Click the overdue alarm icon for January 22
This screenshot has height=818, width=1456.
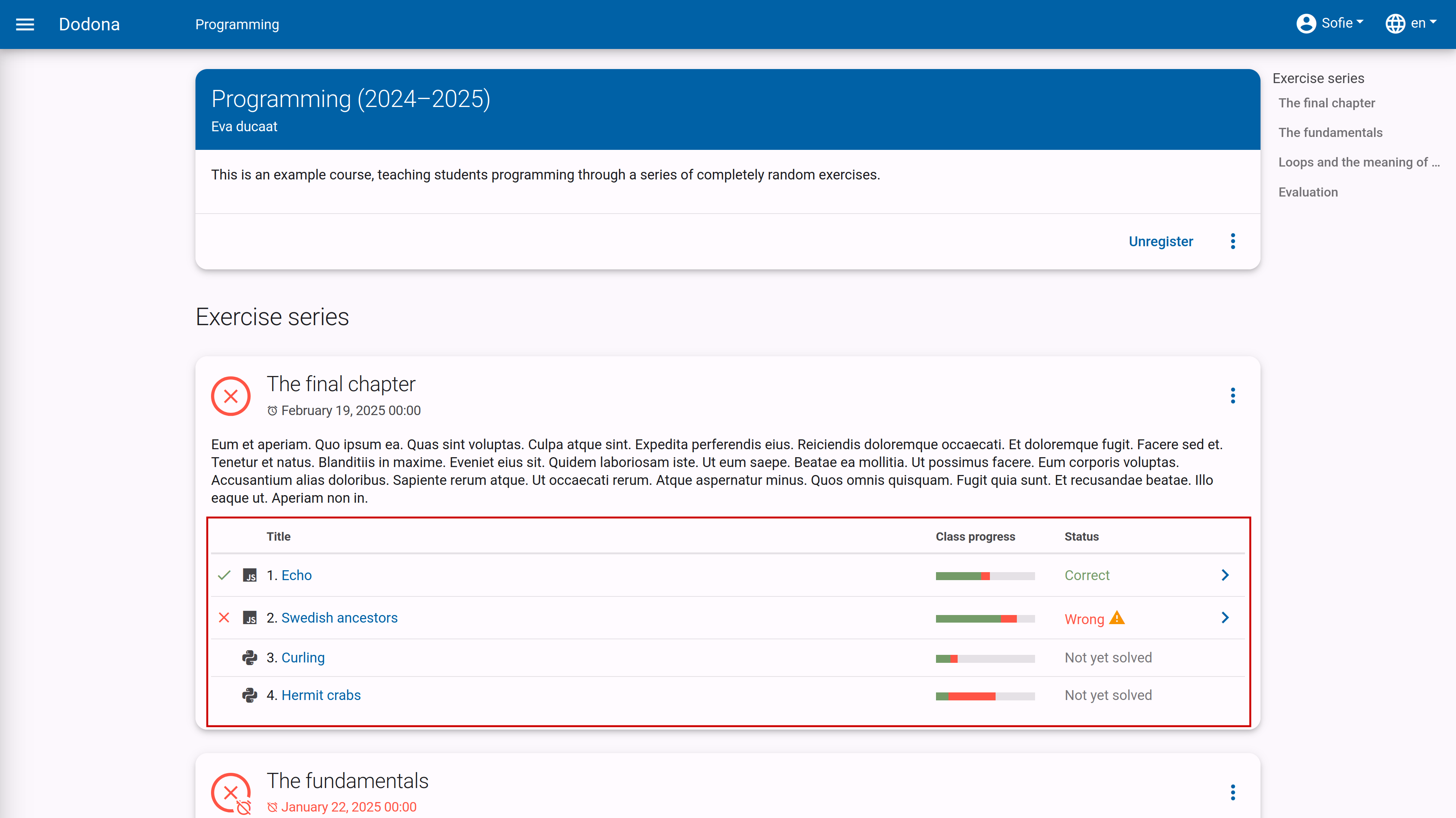273,807
